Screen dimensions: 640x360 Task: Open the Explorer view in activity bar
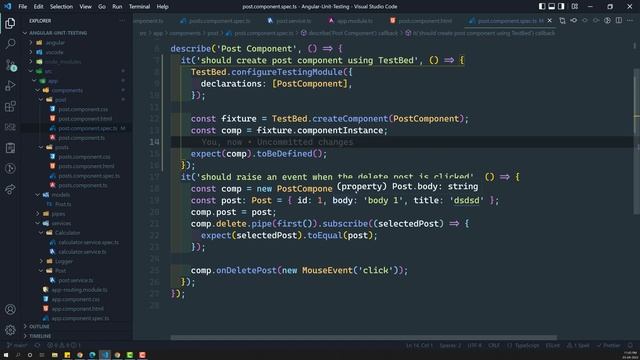[x=10, y=23]
